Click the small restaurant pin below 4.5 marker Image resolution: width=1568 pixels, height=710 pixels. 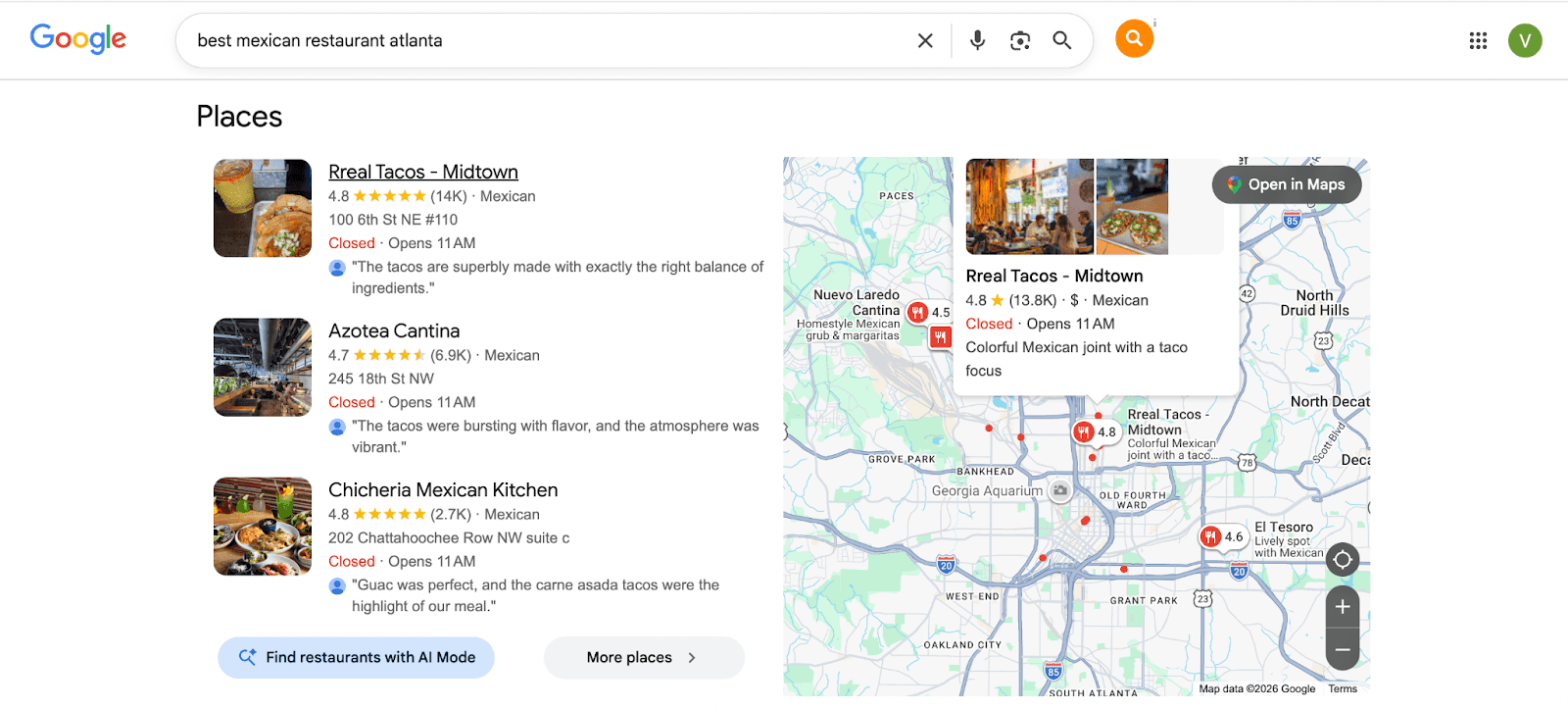click(x=941, y=337)
